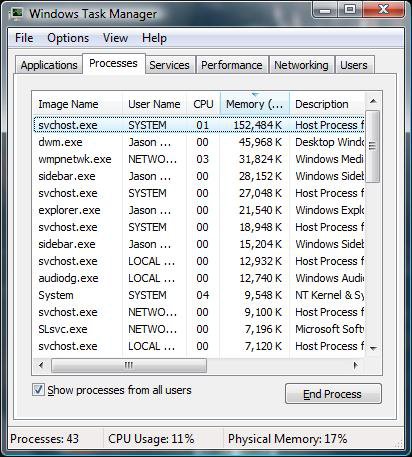Select the svchost.exe row using 152,484 K

(199, 125)
